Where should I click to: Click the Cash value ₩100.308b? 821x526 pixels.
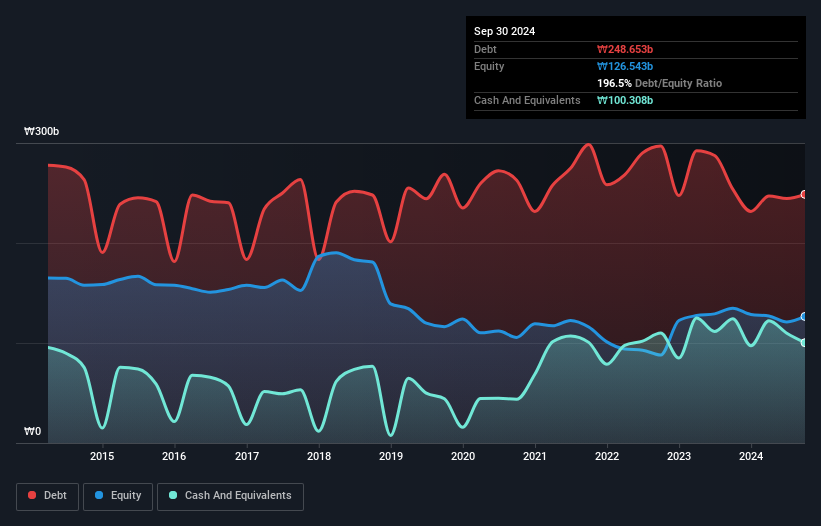tap(625, 100)
